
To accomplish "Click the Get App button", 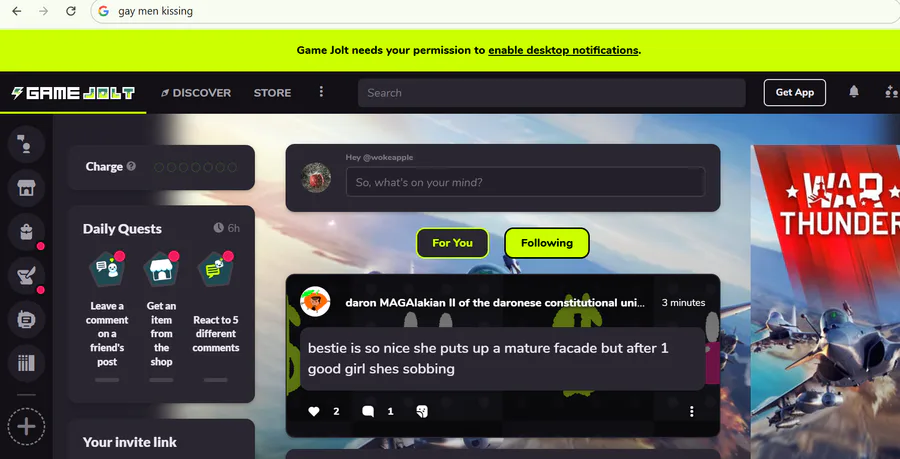I will (794, 92).
